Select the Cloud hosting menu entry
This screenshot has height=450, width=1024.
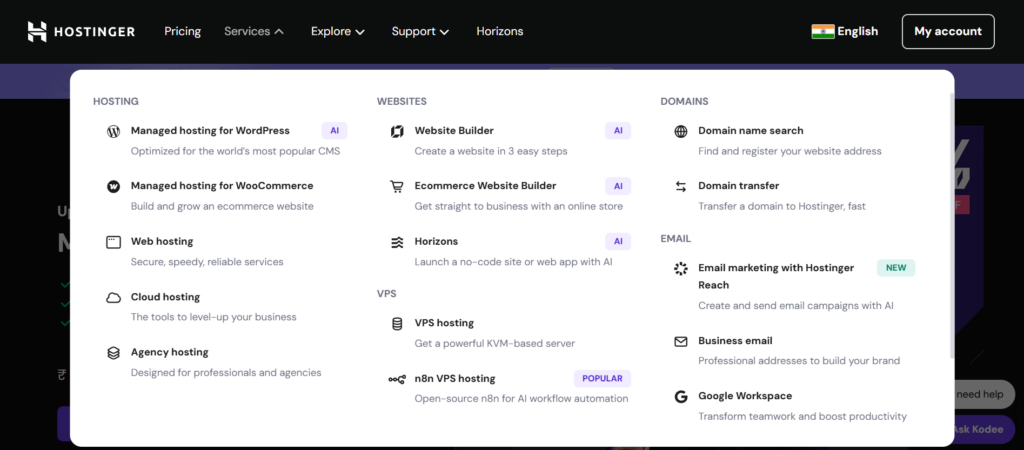click(x=166, y=297)
